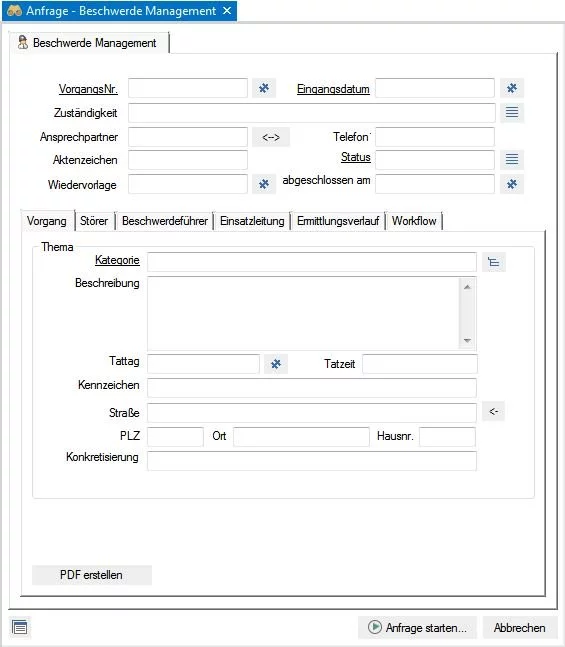Open the Kategorie tree selector icon
This screenshot has height=647, width=565.
pyautogui.click(x=494, y=262)
